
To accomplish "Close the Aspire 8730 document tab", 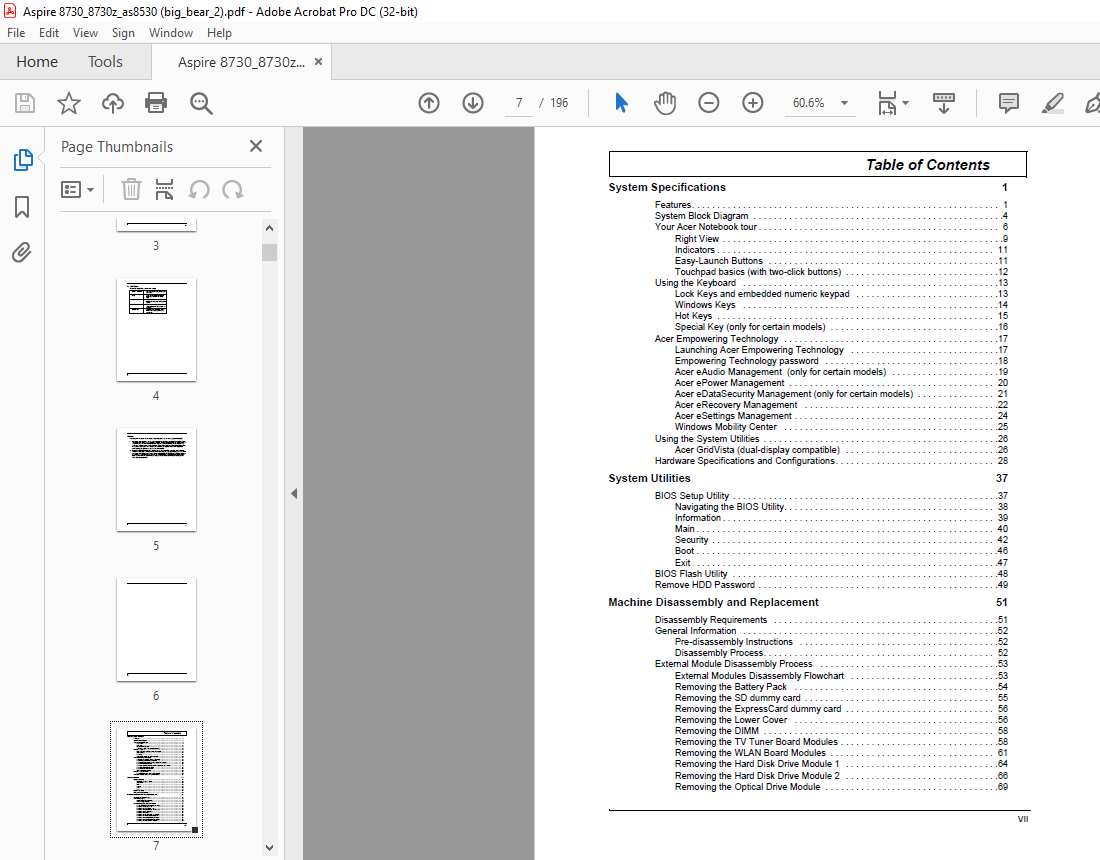I will (x=318, y=62).
